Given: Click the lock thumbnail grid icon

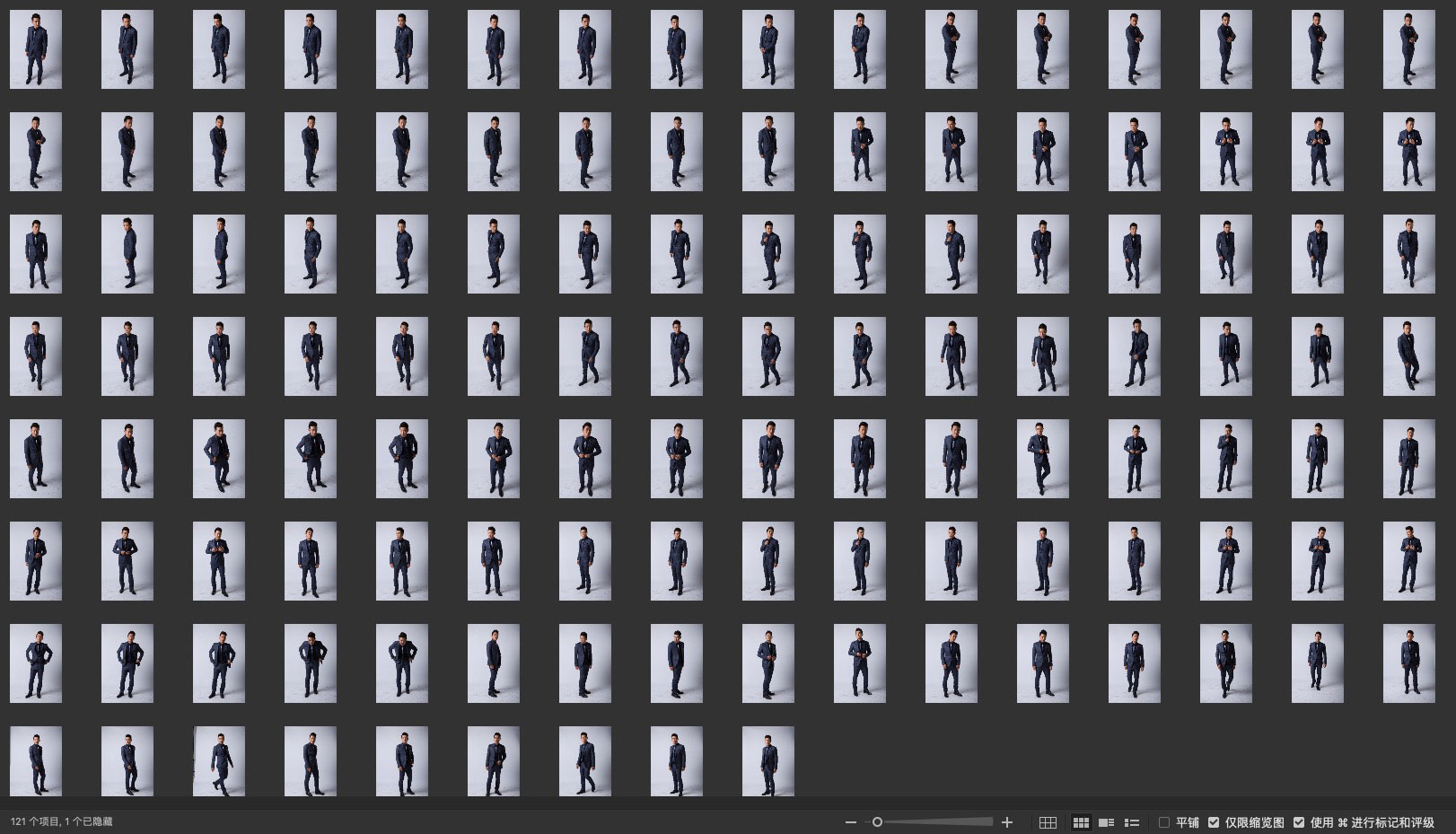Looking at the screenshot, I should pos(1048,822).
